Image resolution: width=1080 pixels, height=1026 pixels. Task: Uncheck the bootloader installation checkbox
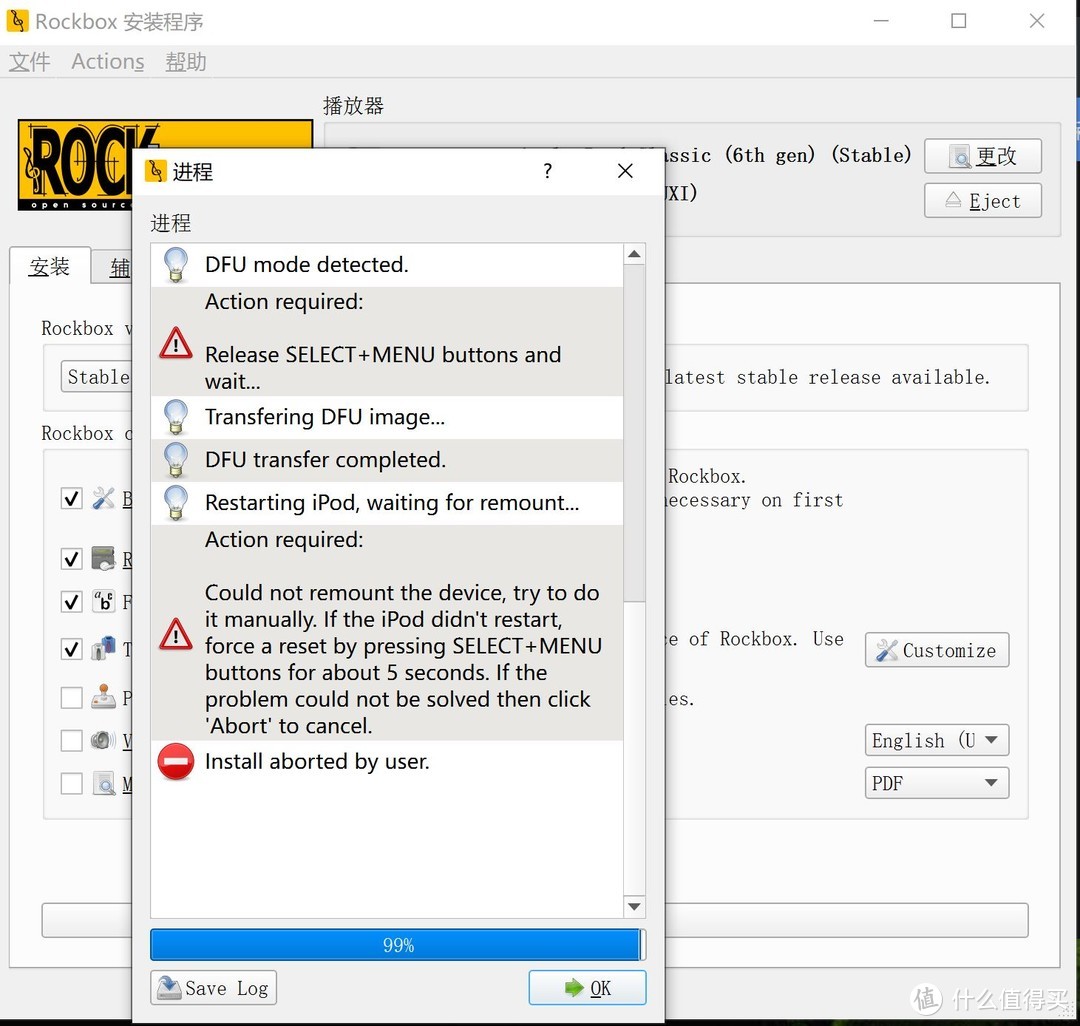71,498
